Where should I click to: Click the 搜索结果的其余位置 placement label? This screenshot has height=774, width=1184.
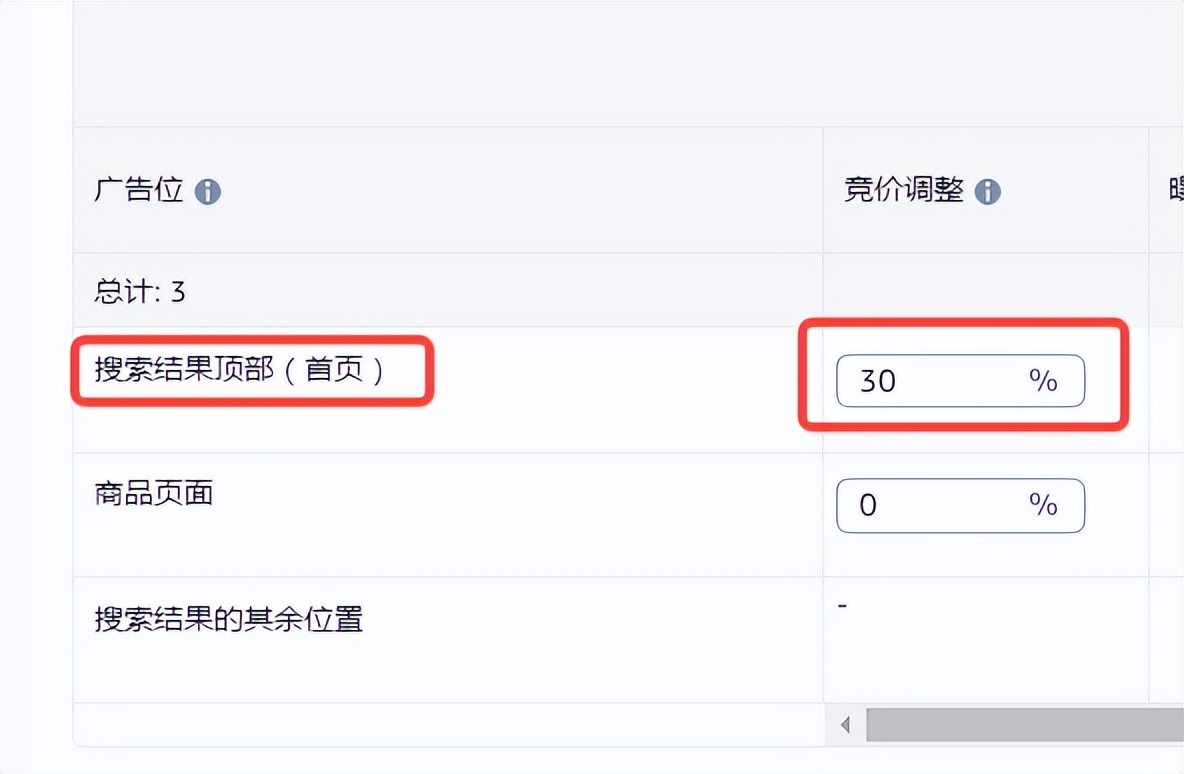click(x=229, y=619)
